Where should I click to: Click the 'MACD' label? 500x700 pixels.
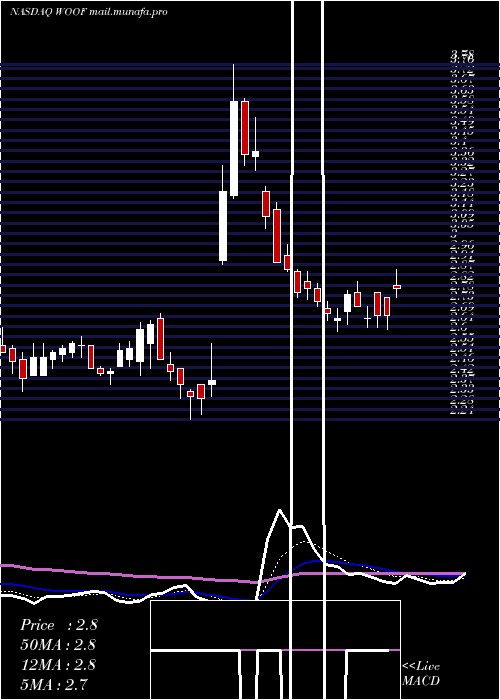[421, 681]
